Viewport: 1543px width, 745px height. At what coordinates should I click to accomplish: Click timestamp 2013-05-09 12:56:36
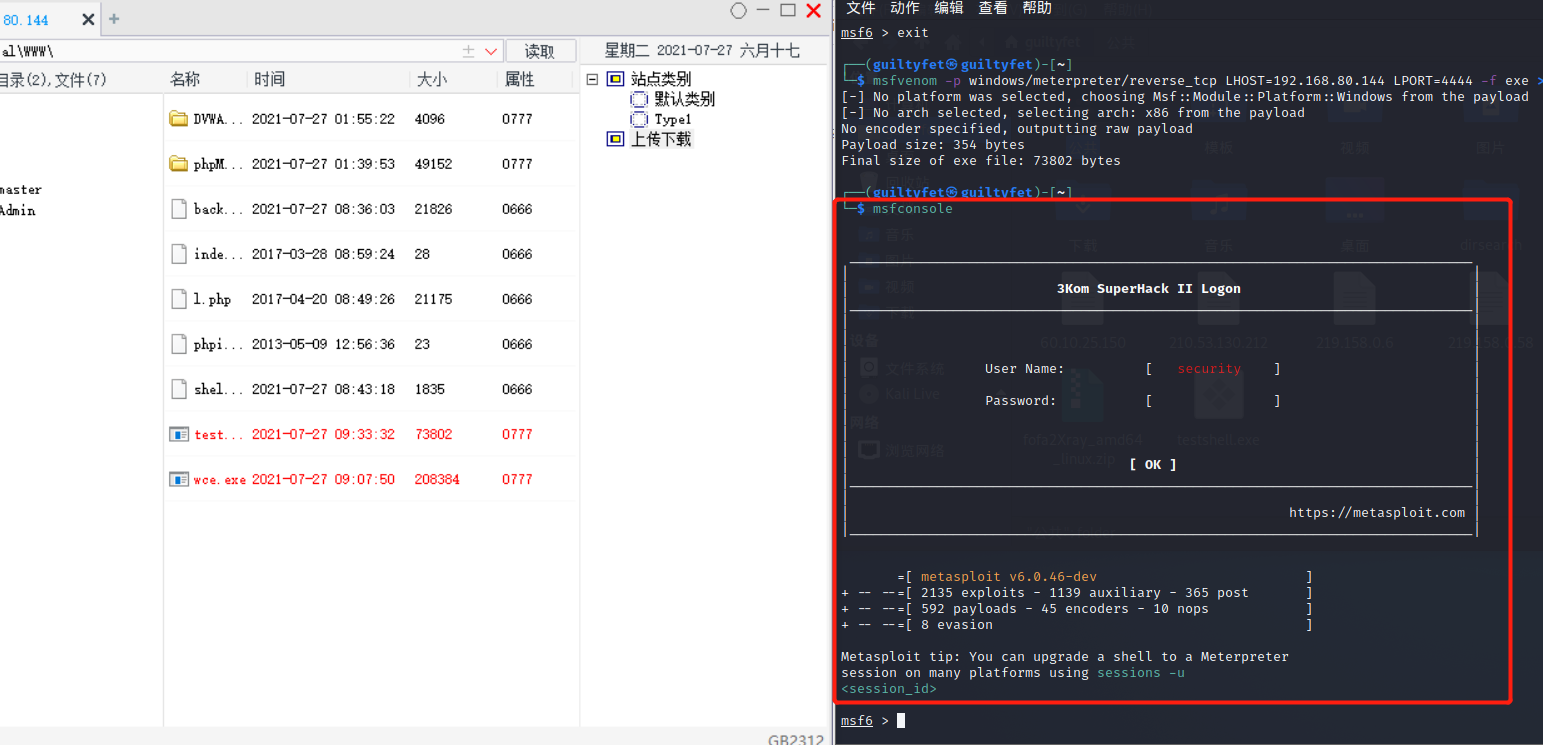[323, 344]
